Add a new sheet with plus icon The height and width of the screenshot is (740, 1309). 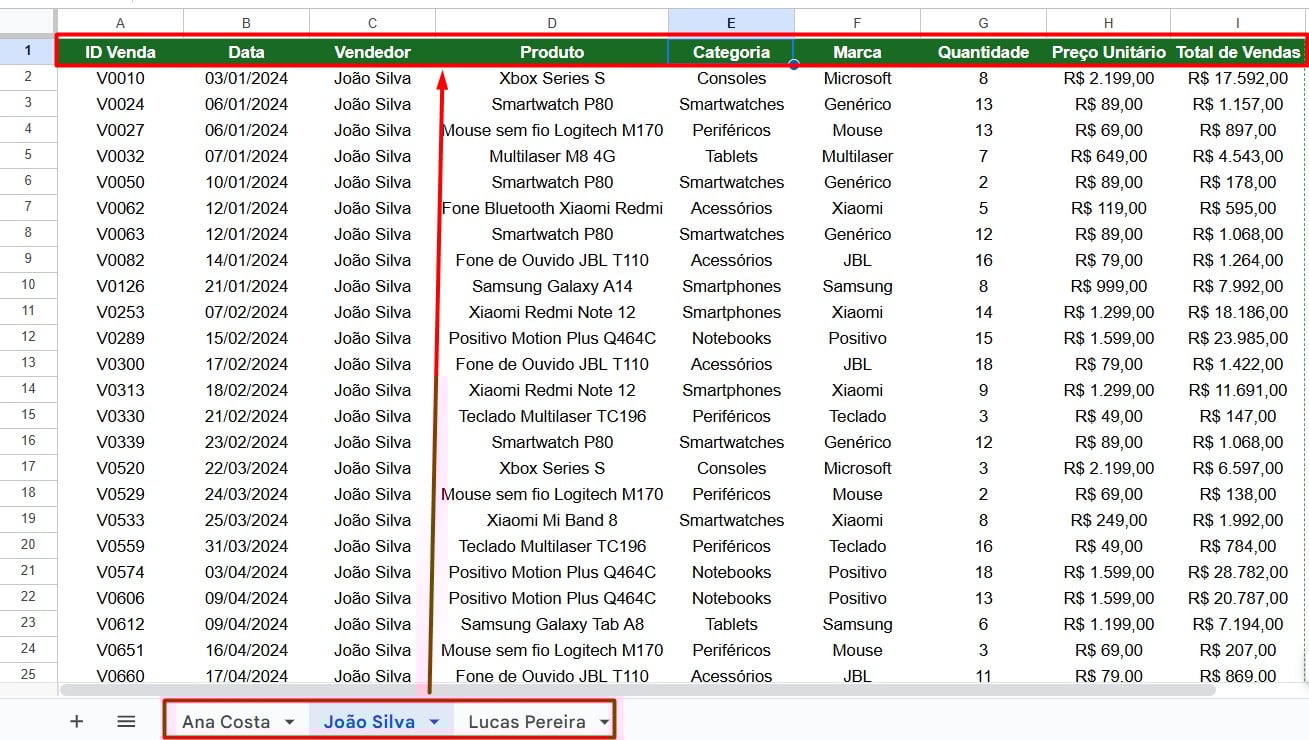click(76, 721)
